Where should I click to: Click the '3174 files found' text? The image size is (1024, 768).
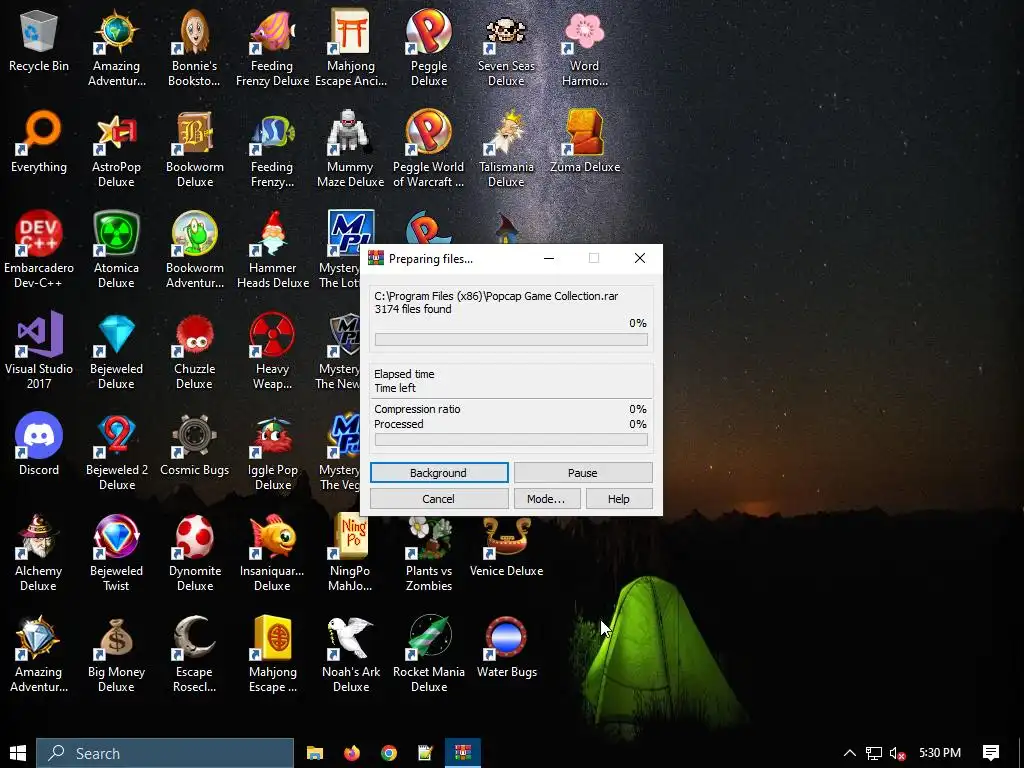(x=413, y=309)
